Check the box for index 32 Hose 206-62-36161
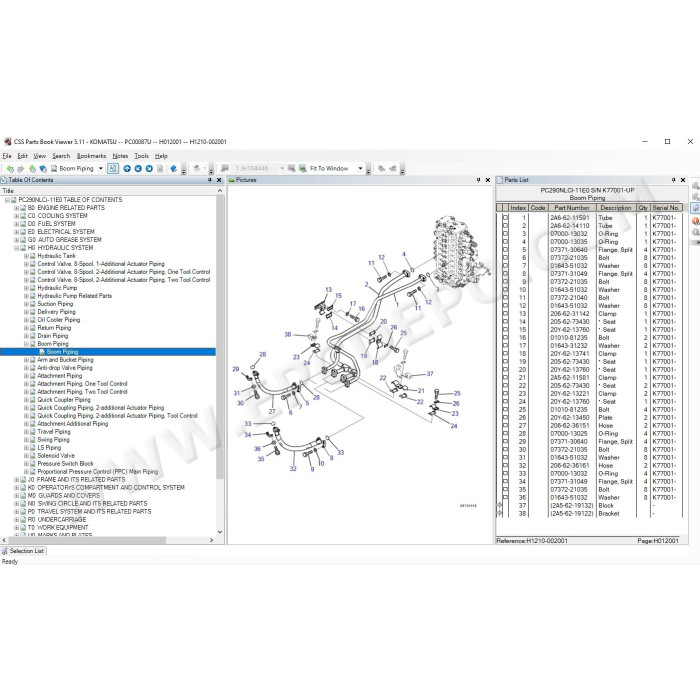Screen dimensions: 700x700 505,466
